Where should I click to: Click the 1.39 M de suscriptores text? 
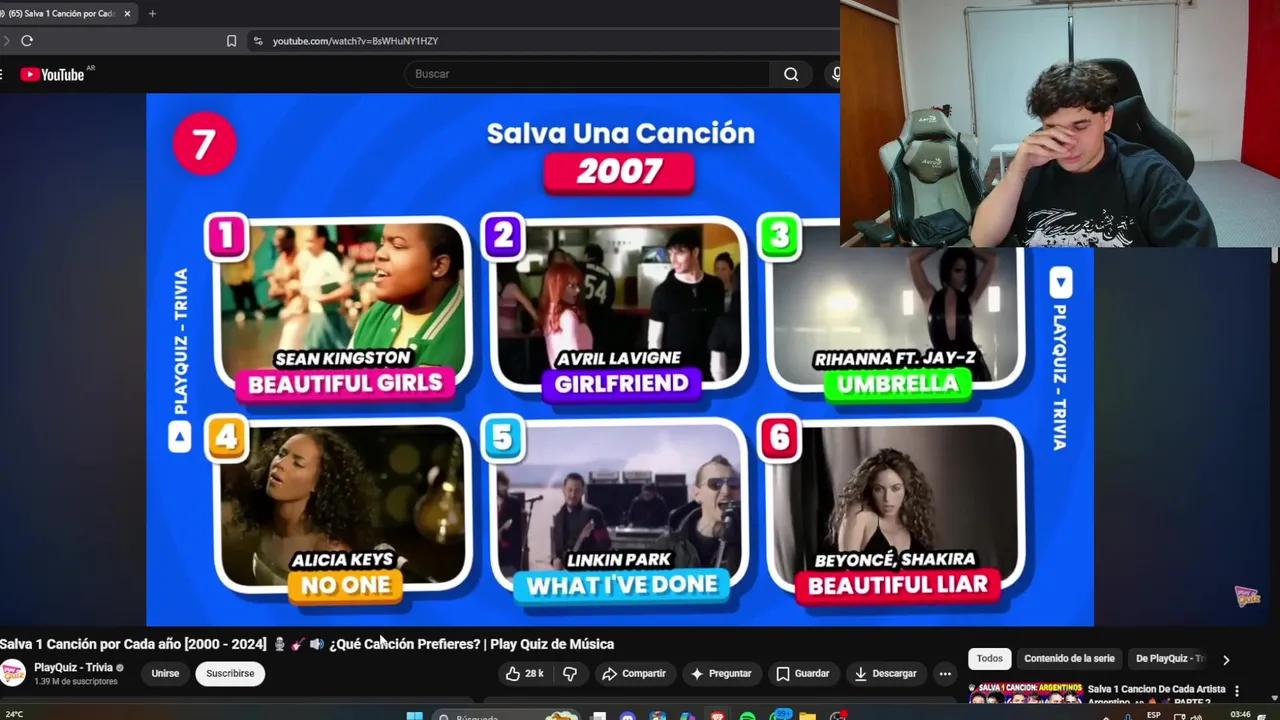coord(76,682)
